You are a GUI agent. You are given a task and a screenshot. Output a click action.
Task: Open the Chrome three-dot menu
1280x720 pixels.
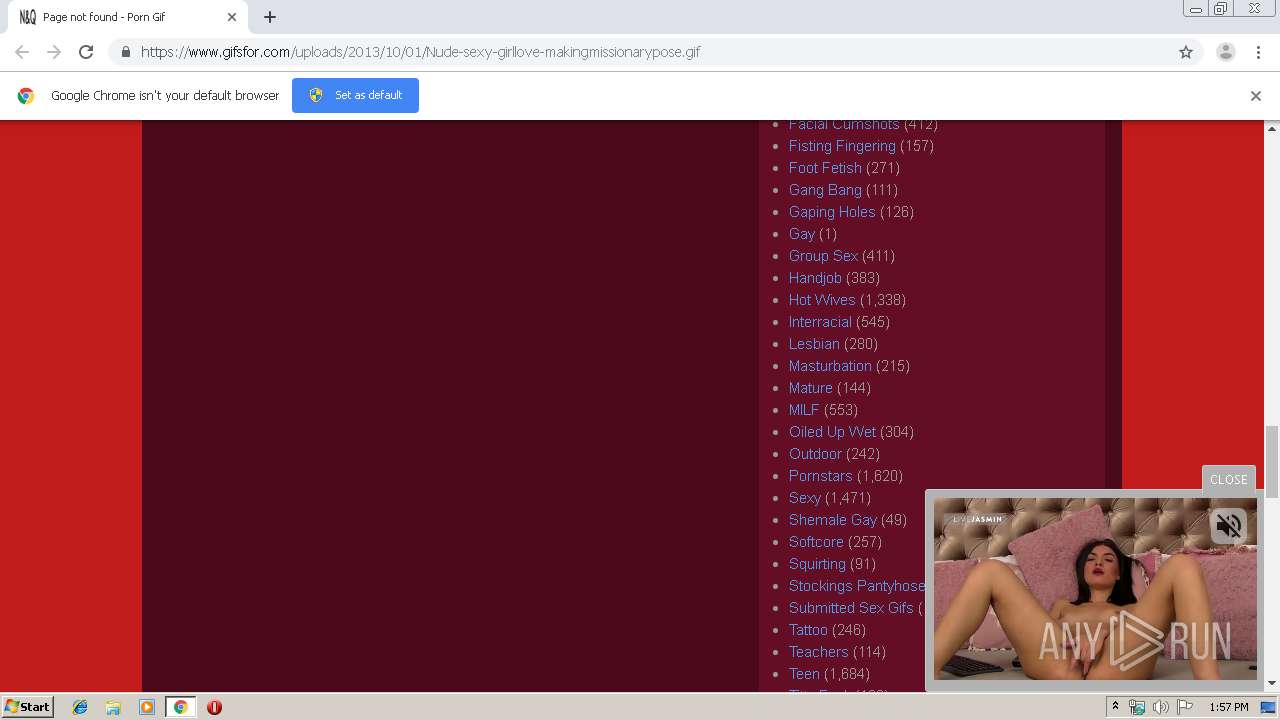click(x=1258, y=52)
